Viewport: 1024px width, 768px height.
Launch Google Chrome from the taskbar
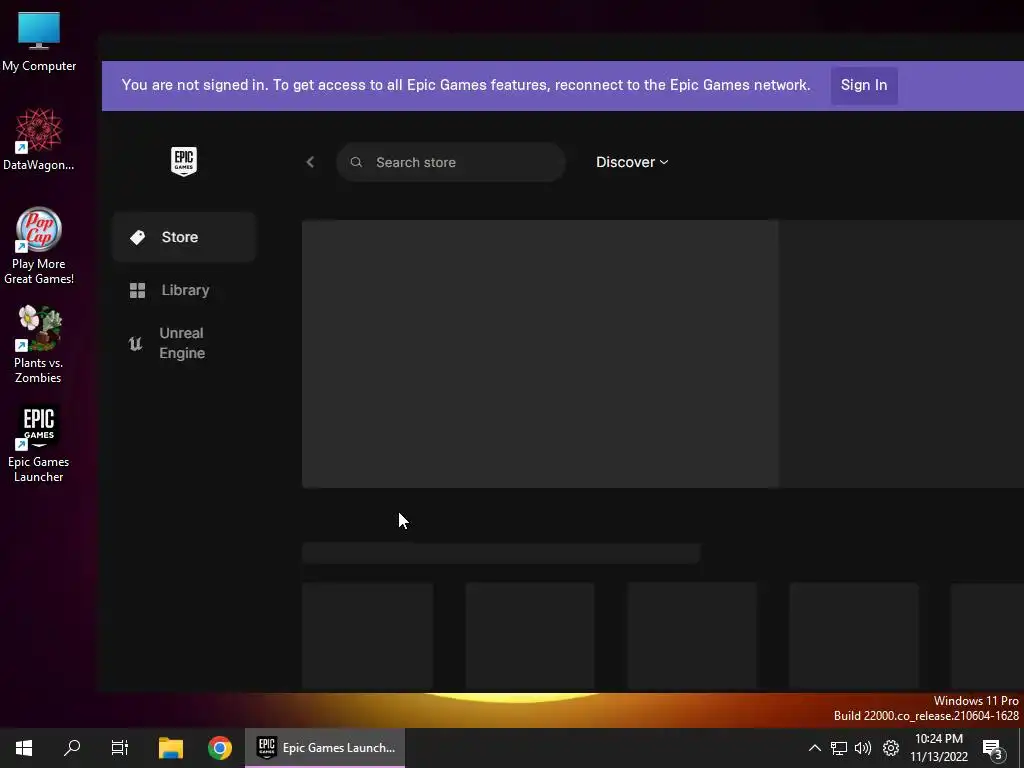pyautogui.click(x=219, y=748)
